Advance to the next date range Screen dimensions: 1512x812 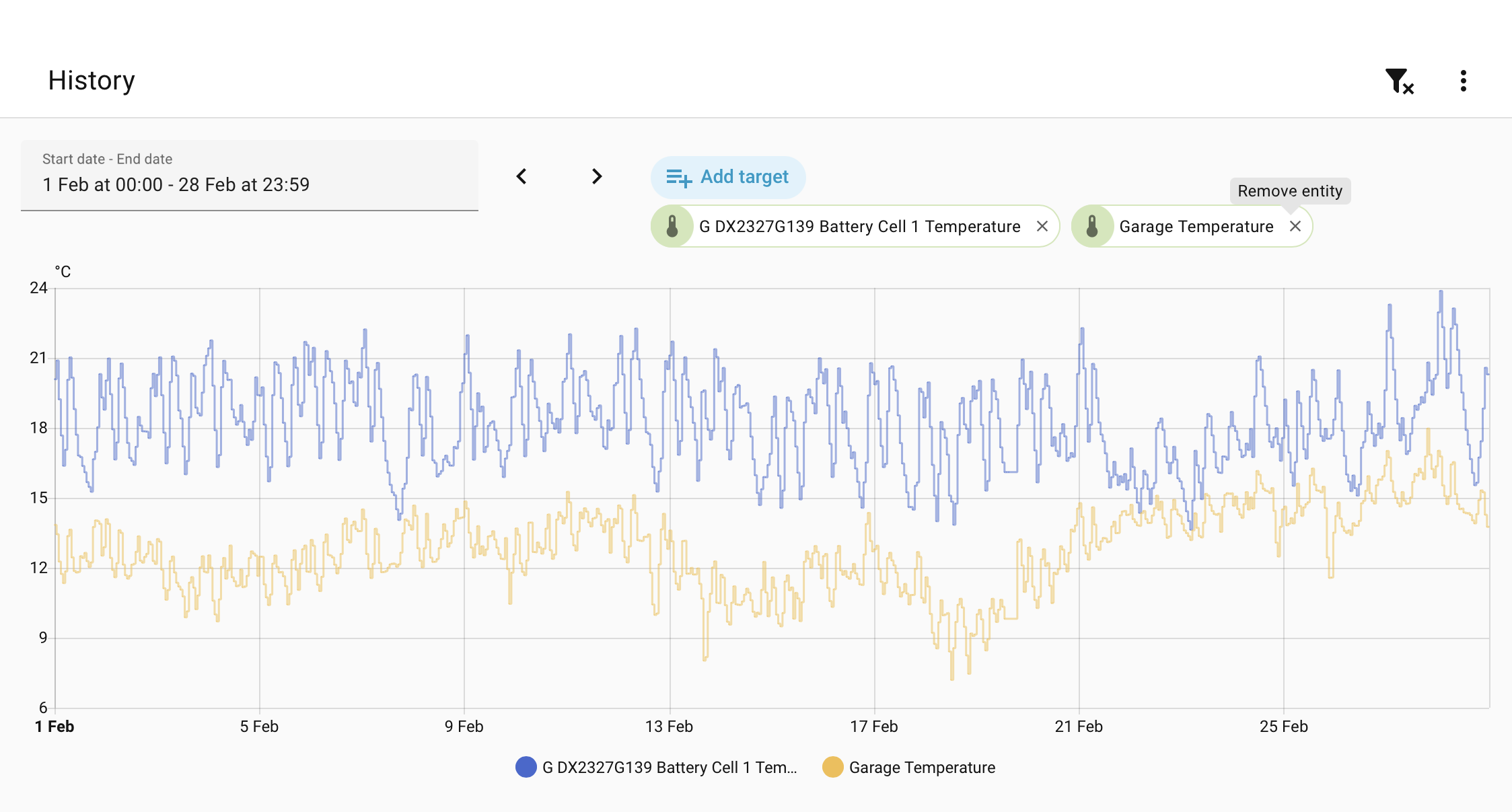pyautogui.click(x=596, y=176)
